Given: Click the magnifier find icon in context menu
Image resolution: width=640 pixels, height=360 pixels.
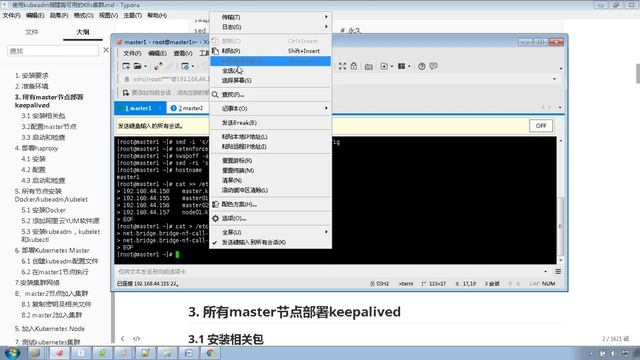Looking at the screenshot, I should click(215, 95).
